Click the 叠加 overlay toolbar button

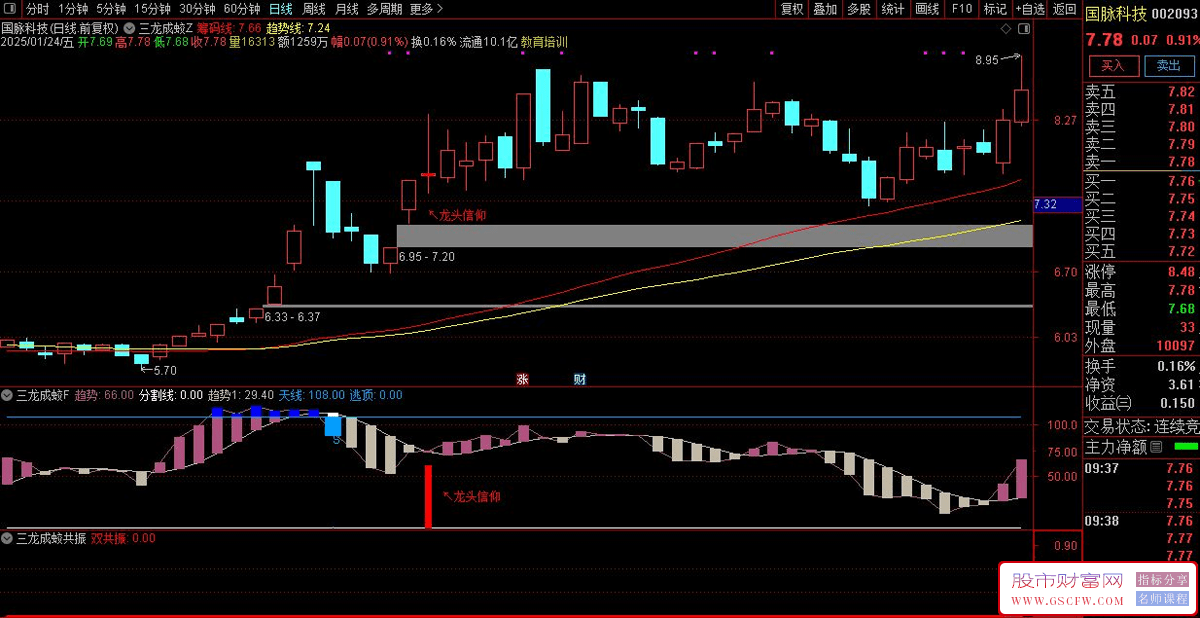click(x=825, y=9)
